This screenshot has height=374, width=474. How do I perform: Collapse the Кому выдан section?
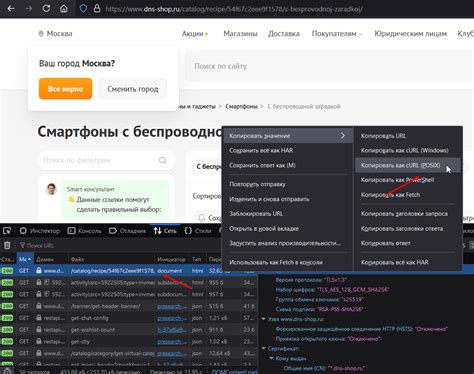pyautogui.click(x=271, y=358)
